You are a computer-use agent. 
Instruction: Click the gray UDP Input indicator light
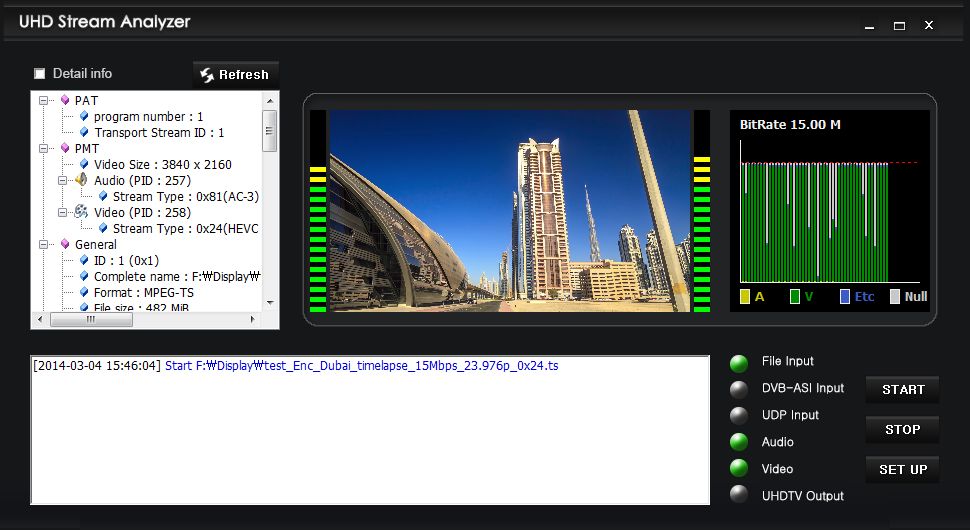click(x=739, y=416)
